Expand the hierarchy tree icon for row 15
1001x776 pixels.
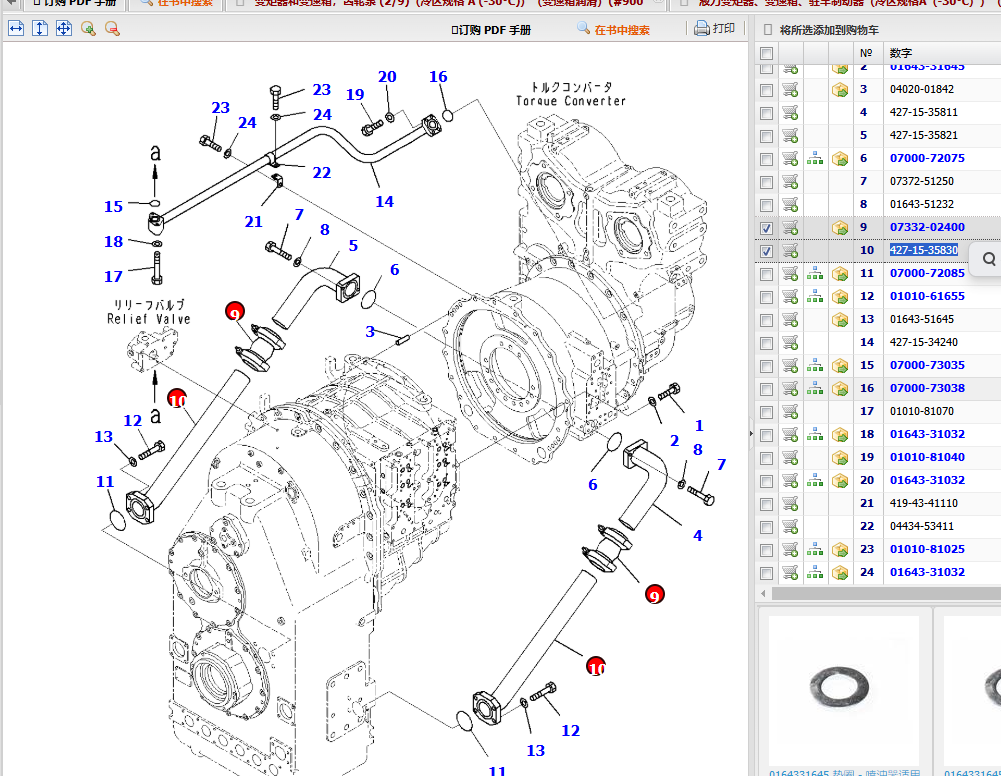tap(815, 366)
